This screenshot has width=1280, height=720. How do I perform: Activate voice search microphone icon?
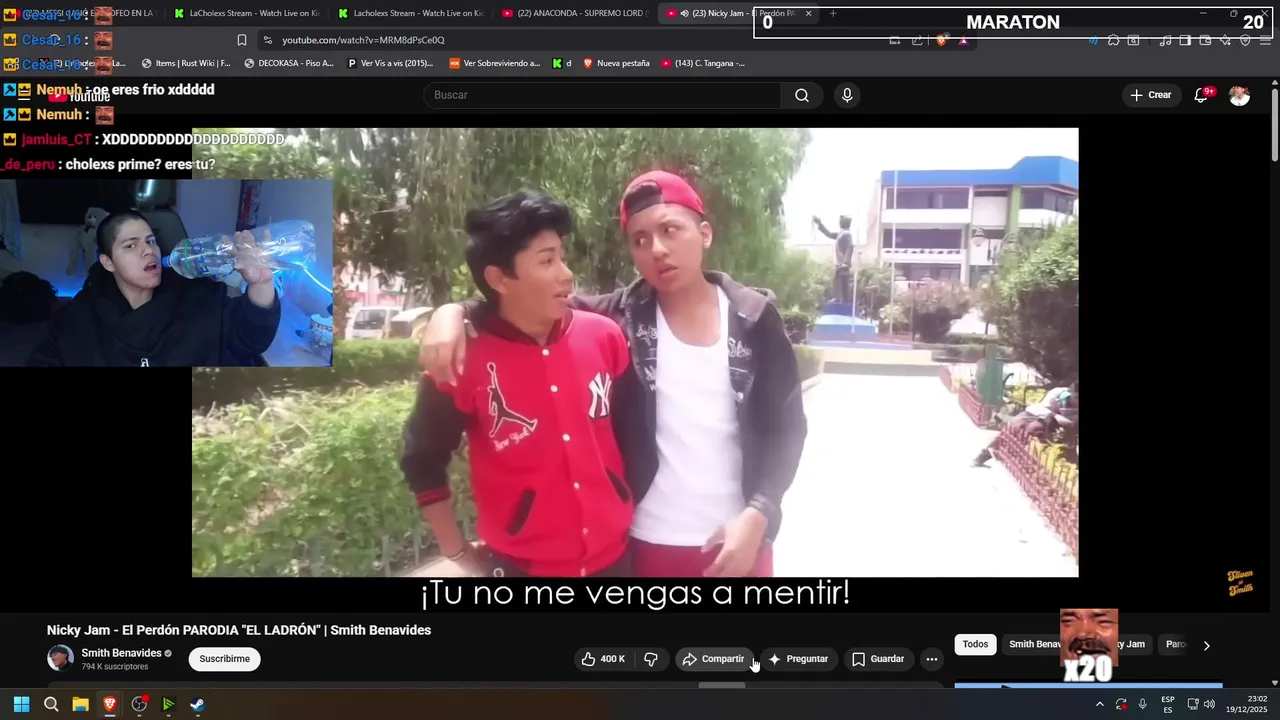click(847, 95)
